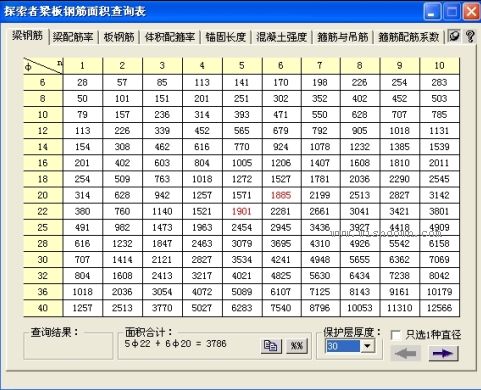
Task: Open help via question mark icon
Action: [470, 36]
